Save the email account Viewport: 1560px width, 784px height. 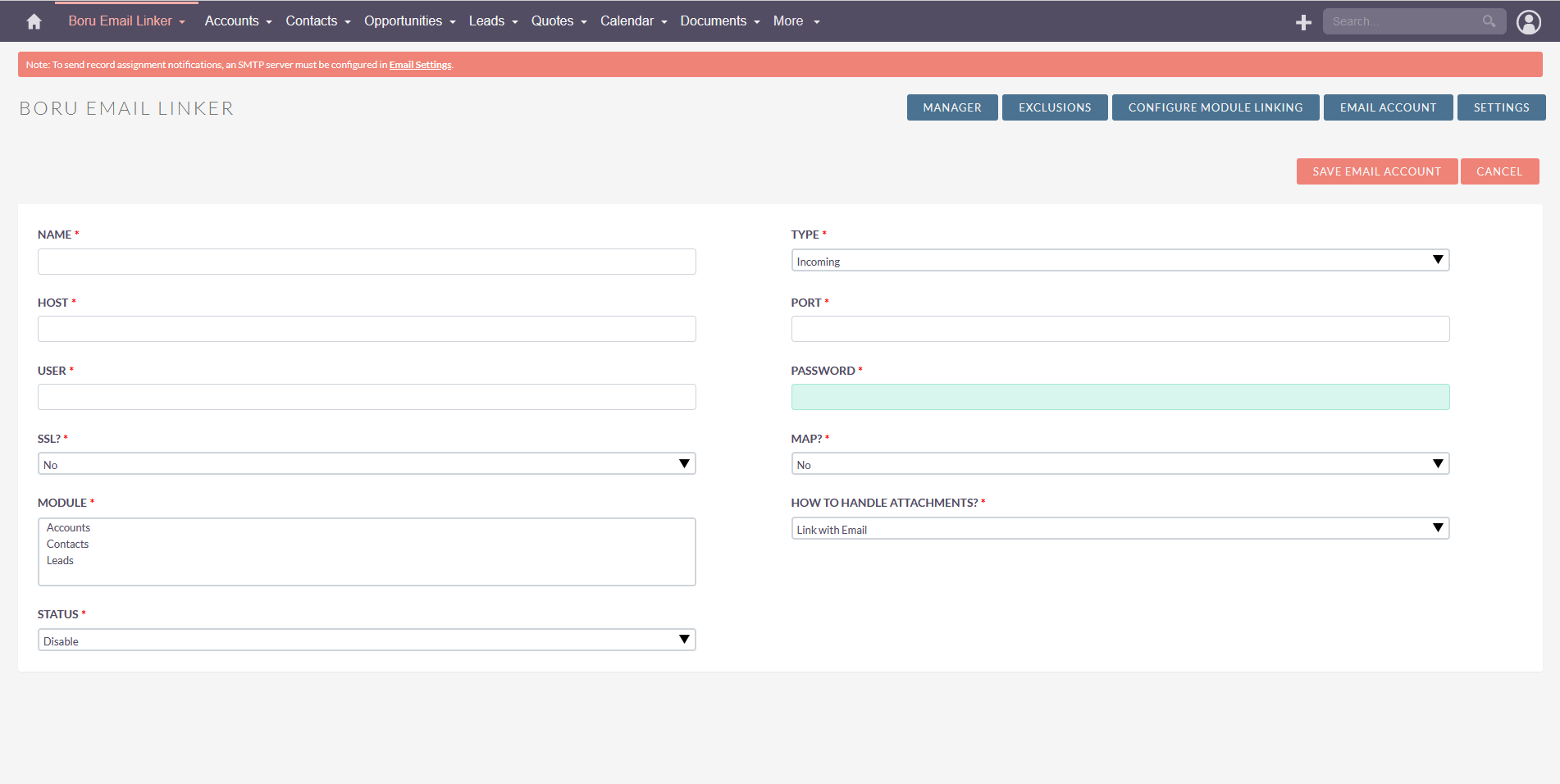tap(1376, 171)
